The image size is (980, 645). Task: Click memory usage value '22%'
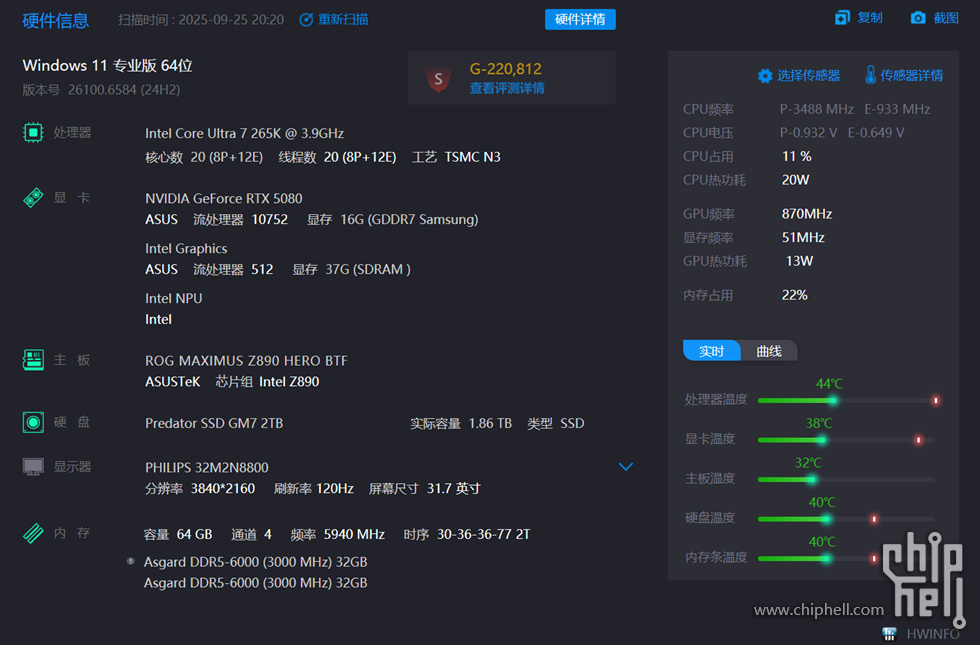point(794,295)
